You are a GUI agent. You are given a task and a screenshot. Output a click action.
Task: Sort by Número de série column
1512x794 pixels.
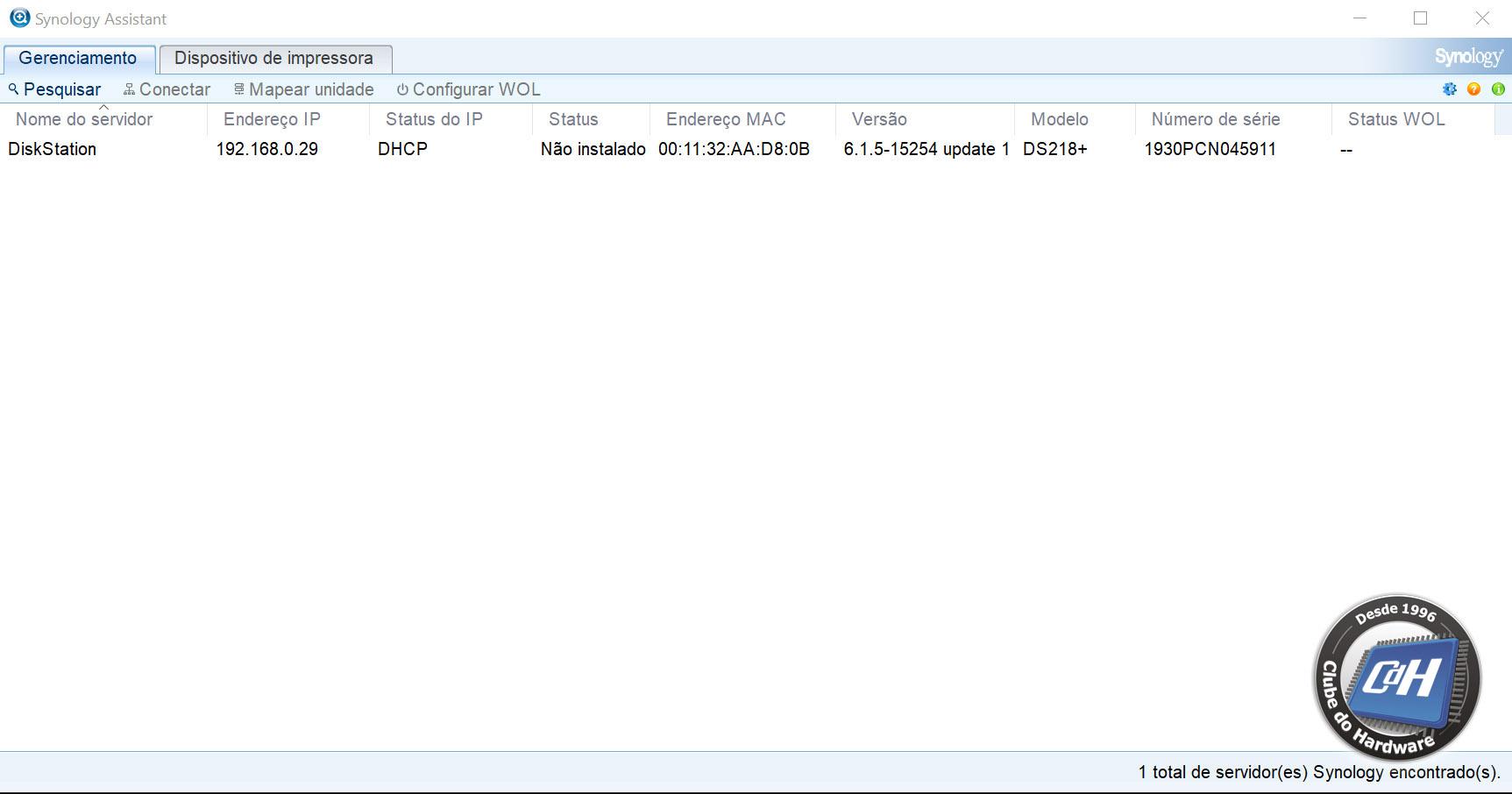1233,119
